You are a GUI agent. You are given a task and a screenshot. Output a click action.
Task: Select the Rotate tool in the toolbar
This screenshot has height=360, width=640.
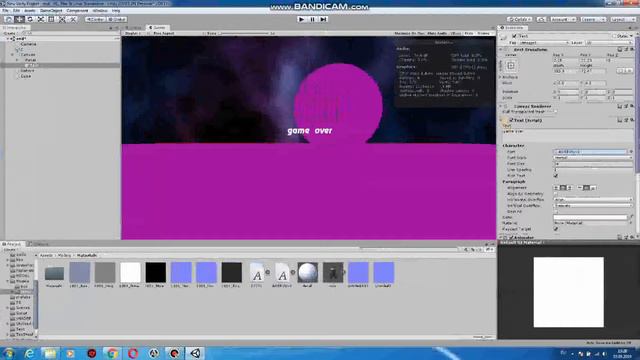tap(30, 19)
